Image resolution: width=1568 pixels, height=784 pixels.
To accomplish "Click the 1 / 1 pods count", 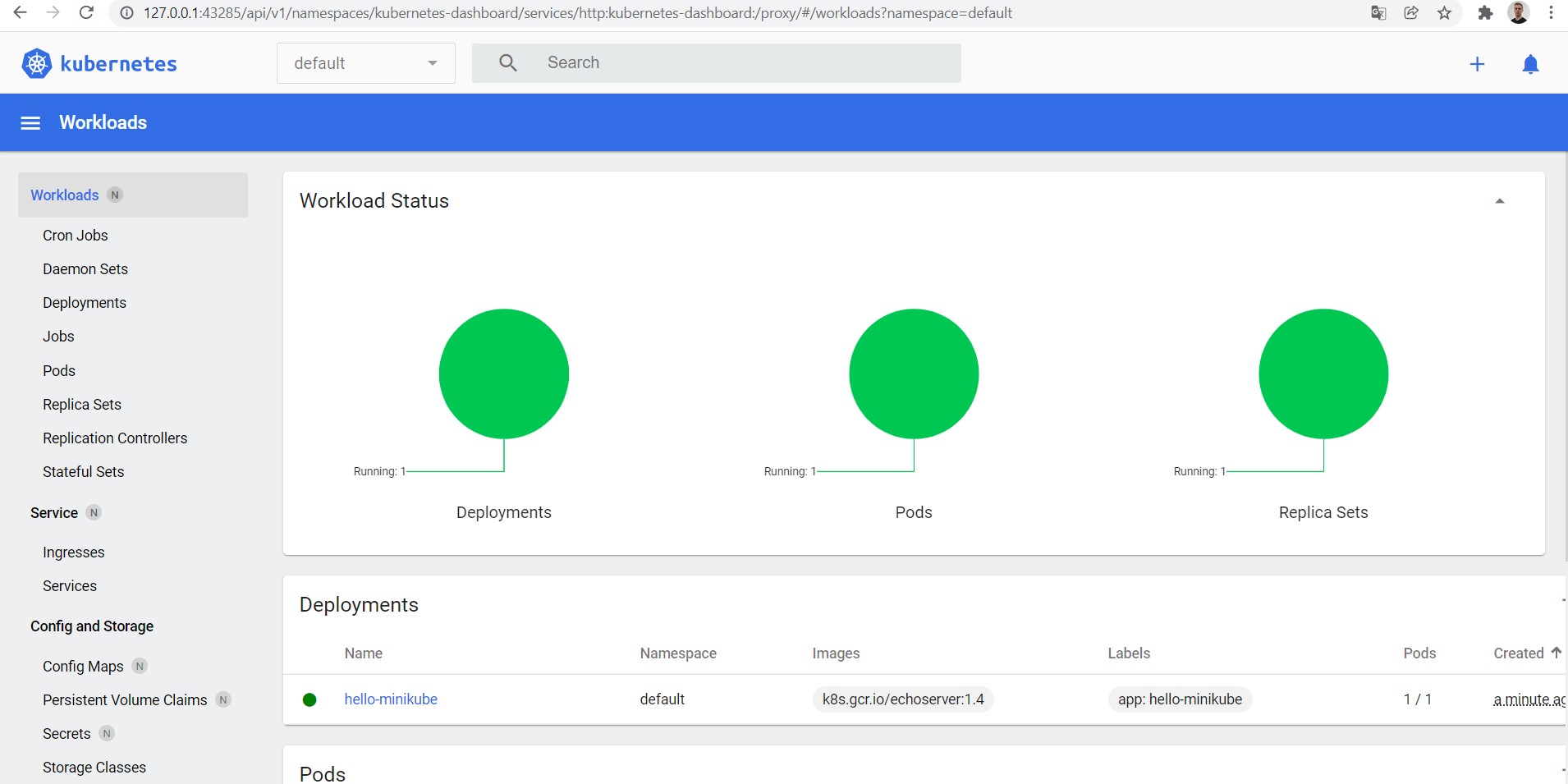I will click(1418, 699).
